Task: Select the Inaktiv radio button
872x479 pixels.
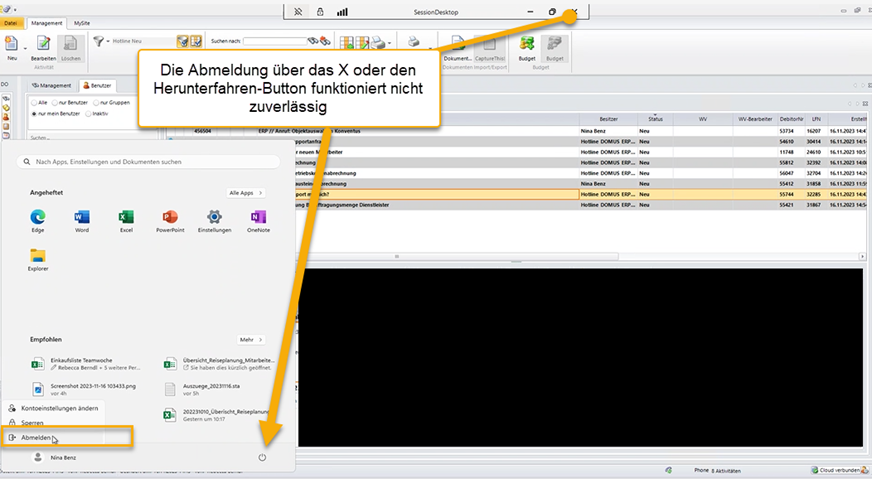Action: [x=88, y=113]
